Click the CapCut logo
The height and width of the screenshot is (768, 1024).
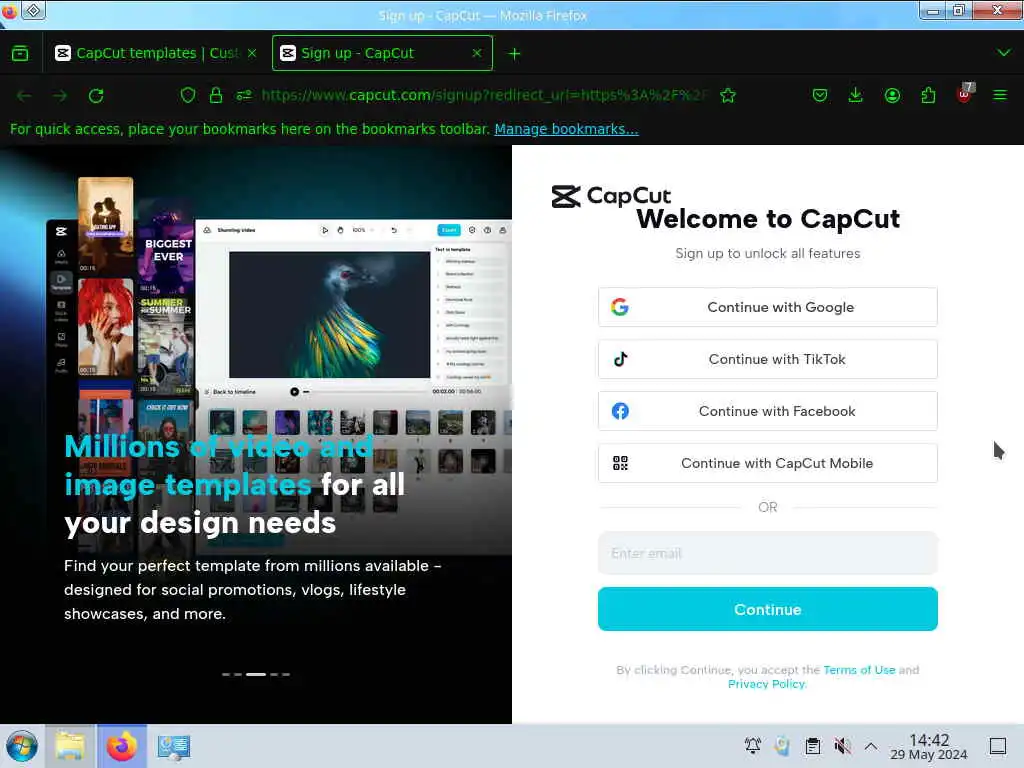(611, 196)
